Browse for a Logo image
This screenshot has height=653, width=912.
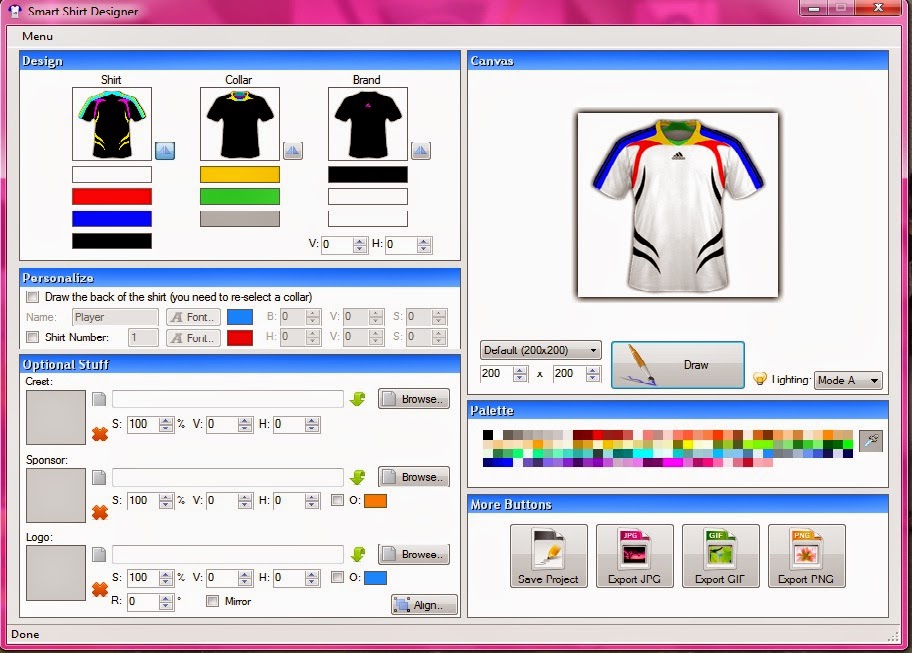[x=414, y=554]
